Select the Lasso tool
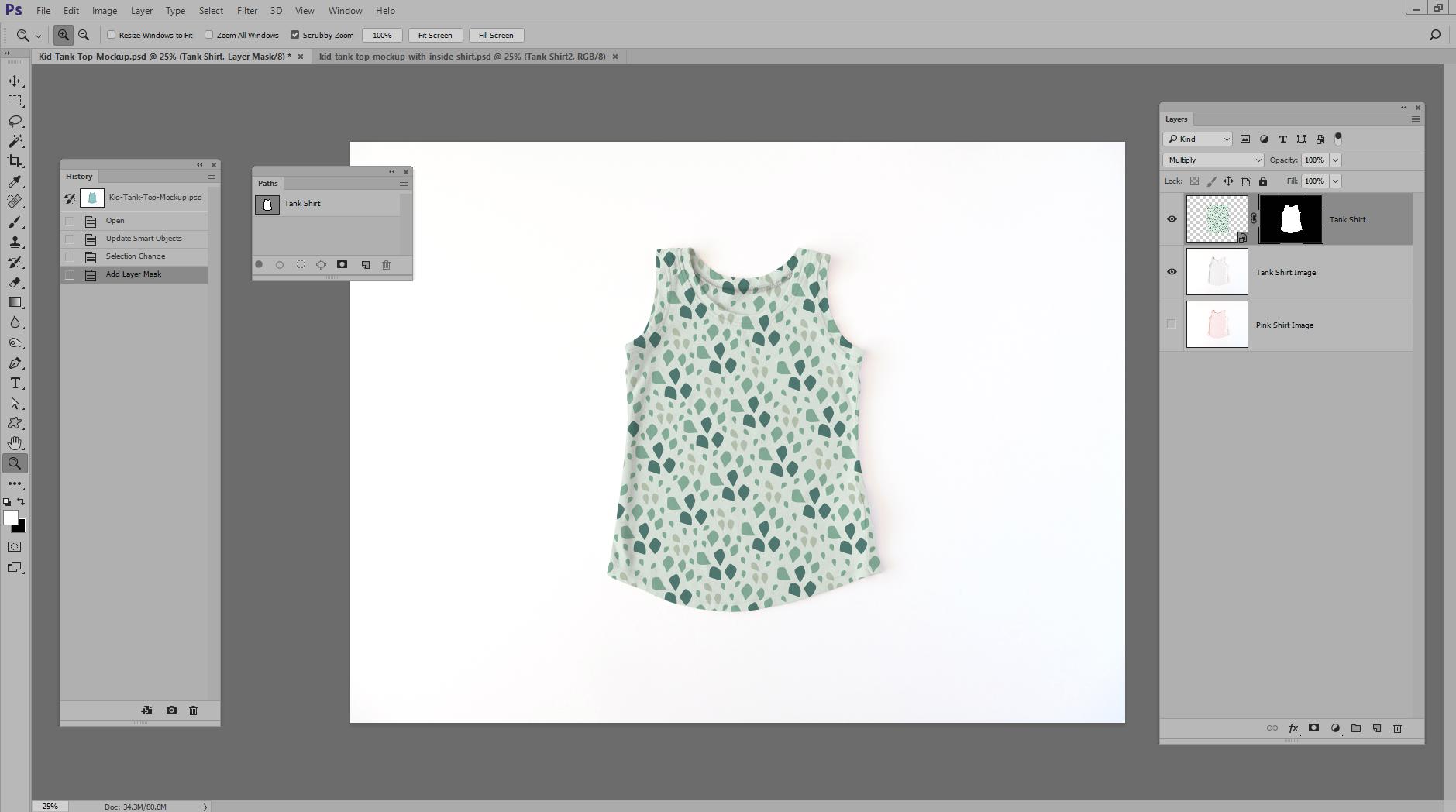The image size is (1456, 812). [14, 120]
